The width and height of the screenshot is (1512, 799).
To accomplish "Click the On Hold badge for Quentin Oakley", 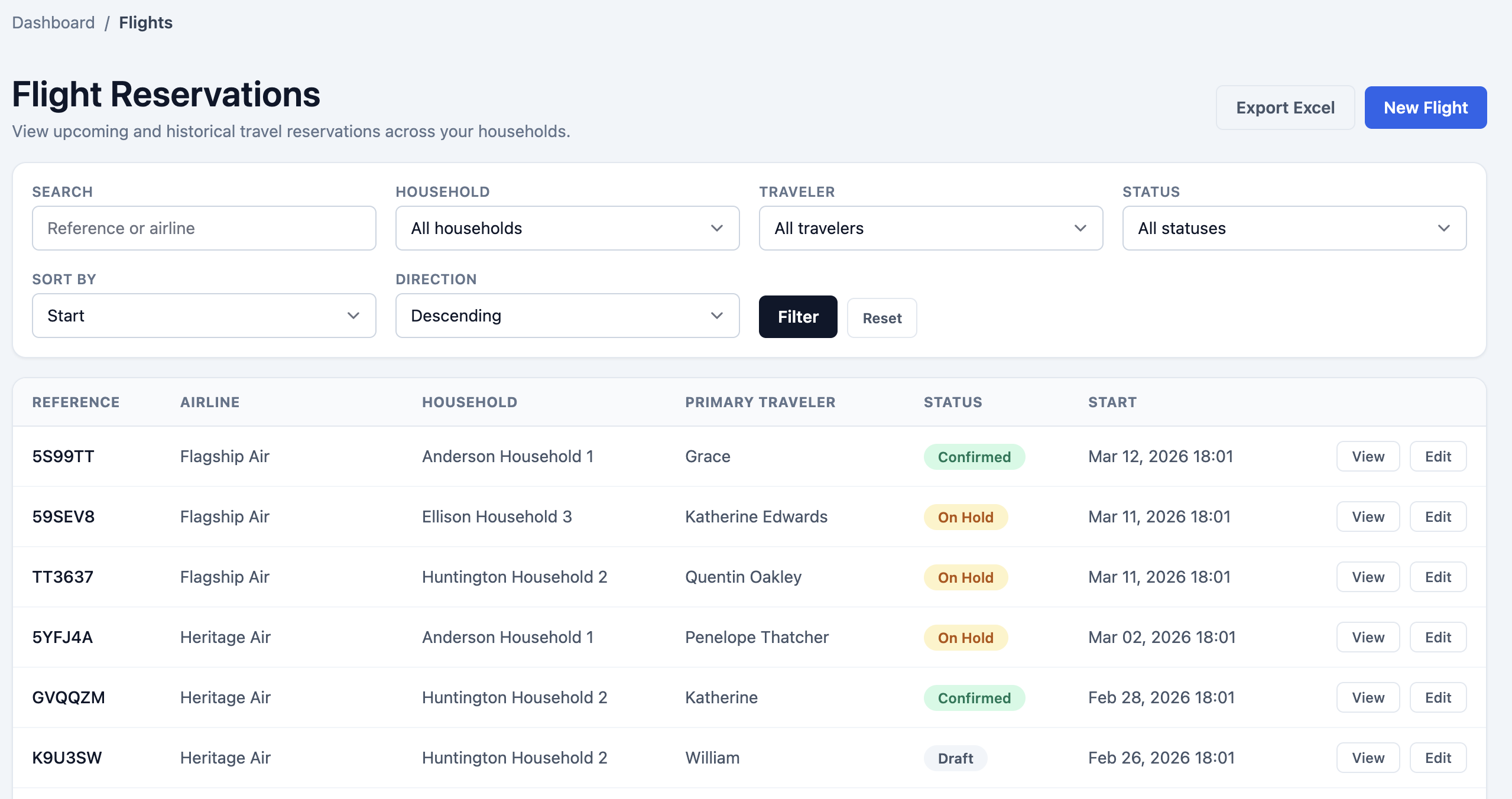I will pos(965,577).
